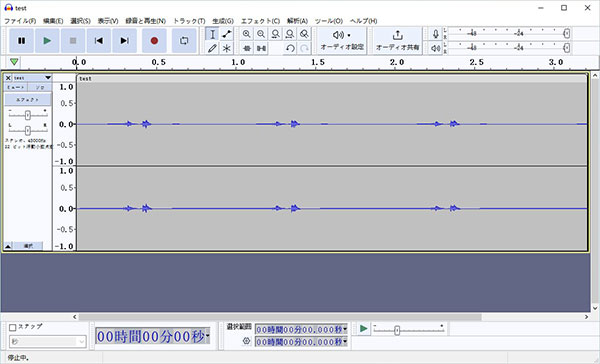The image size is (600, 364).
Task: Click the Zoom In magnifier icon
Action: (247, 34)
